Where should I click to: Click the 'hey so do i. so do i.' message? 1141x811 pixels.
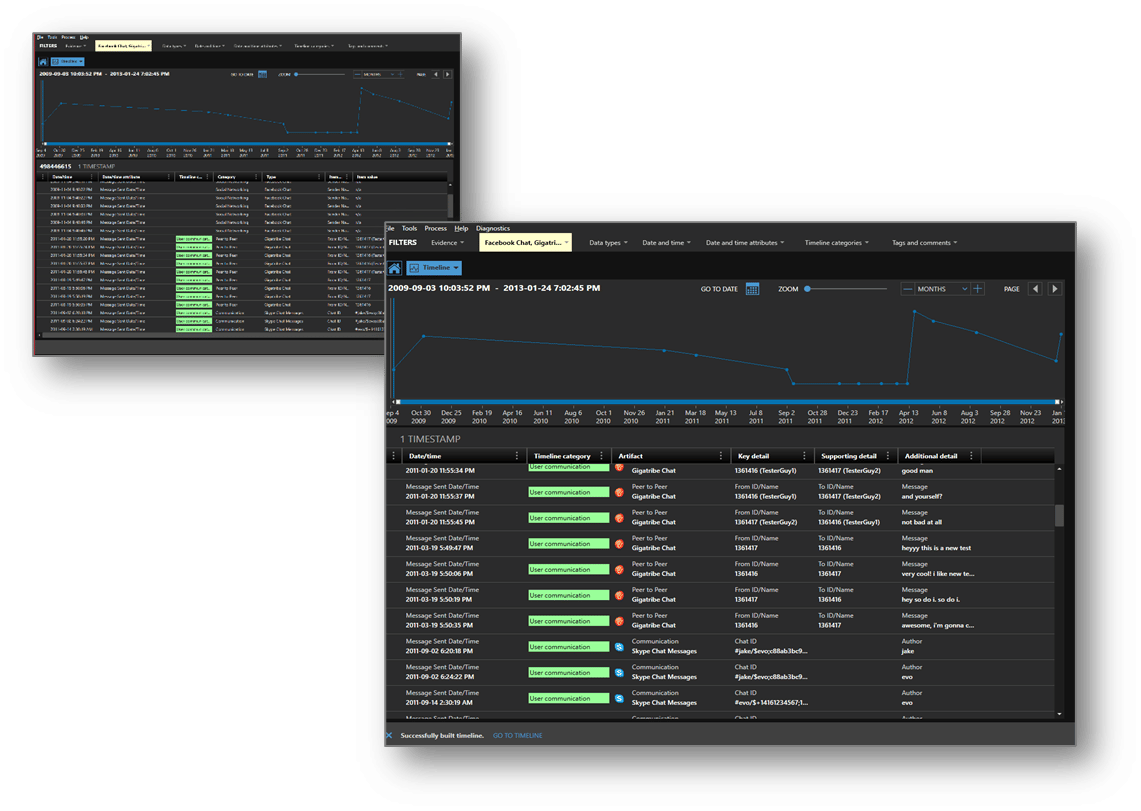[x=930, y=599]
